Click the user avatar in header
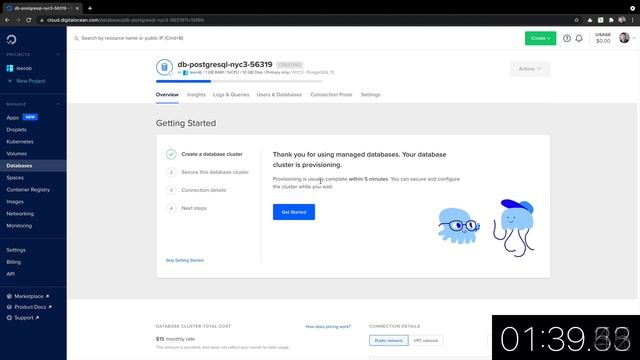Image resolution: width=640 pixels, height=360 pixels. [x=624, y=38]
